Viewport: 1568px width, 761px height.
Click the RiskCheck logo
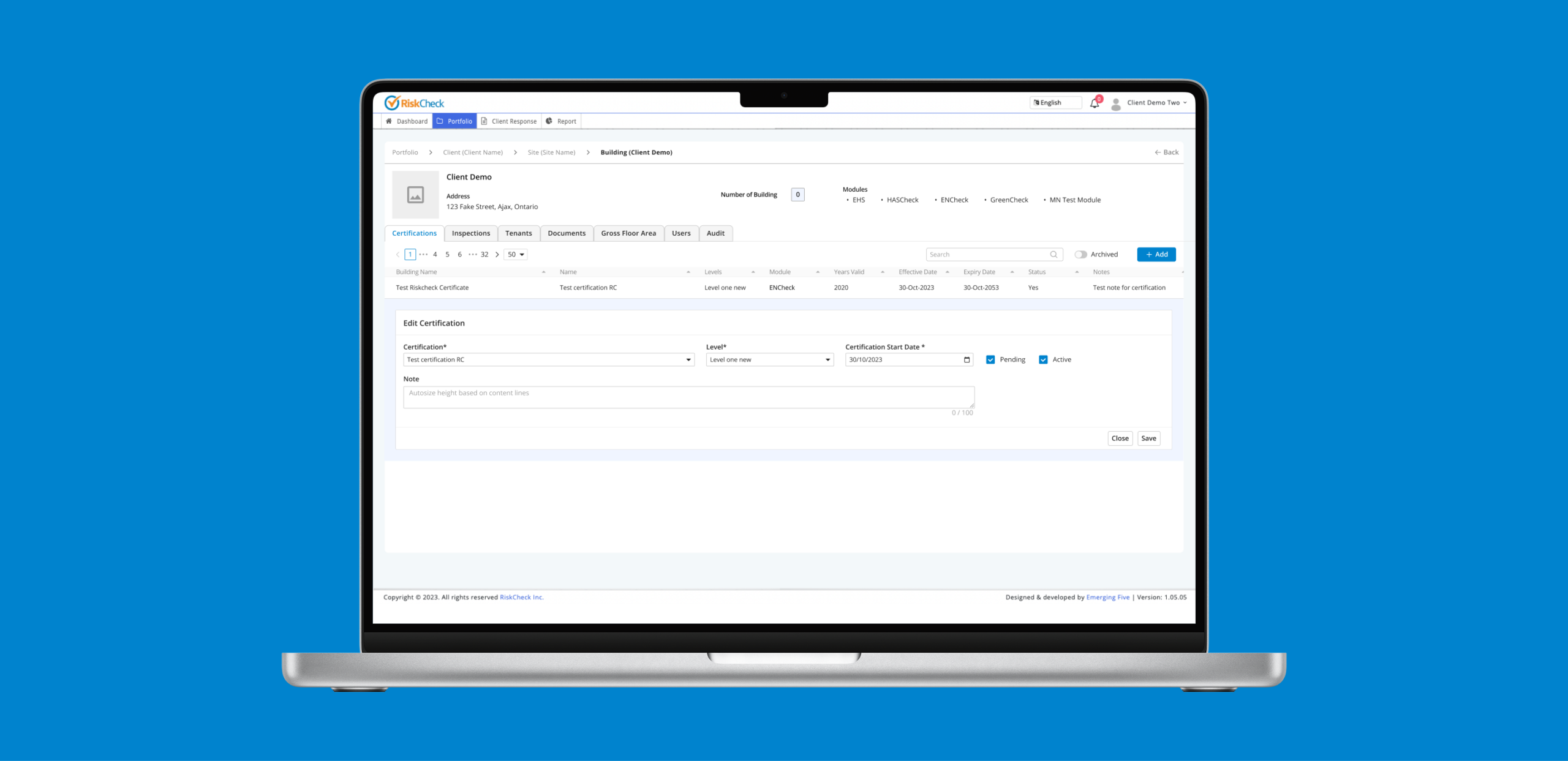pyautogui.click(x=414, y=103)
